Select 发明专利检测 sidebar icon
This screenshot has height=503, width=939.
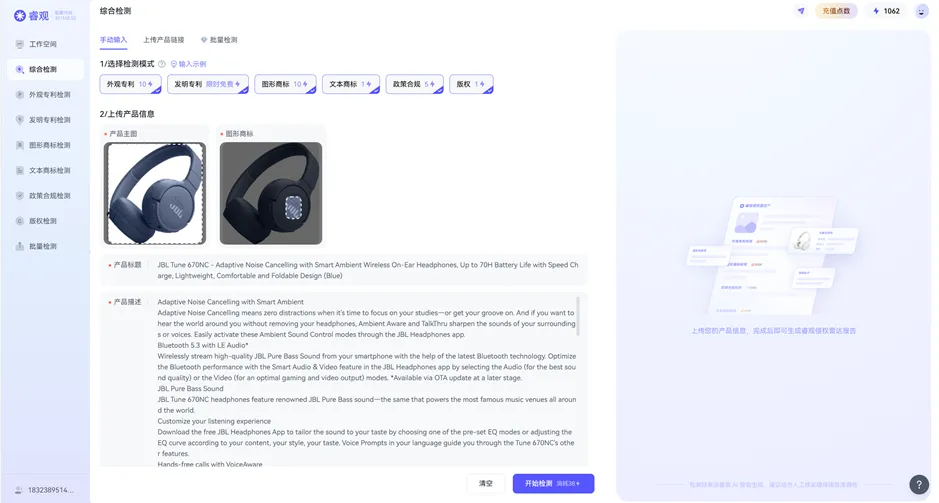20,120
